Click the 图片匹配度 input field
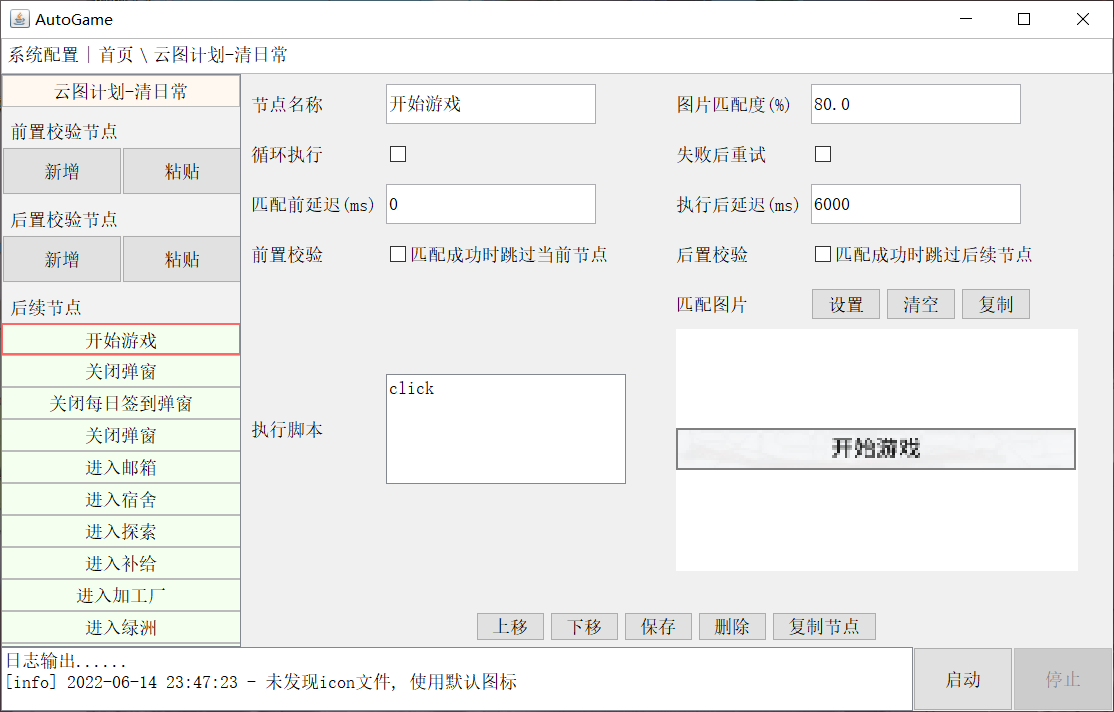Screen dimensions: 1114x712 [915, 104]
